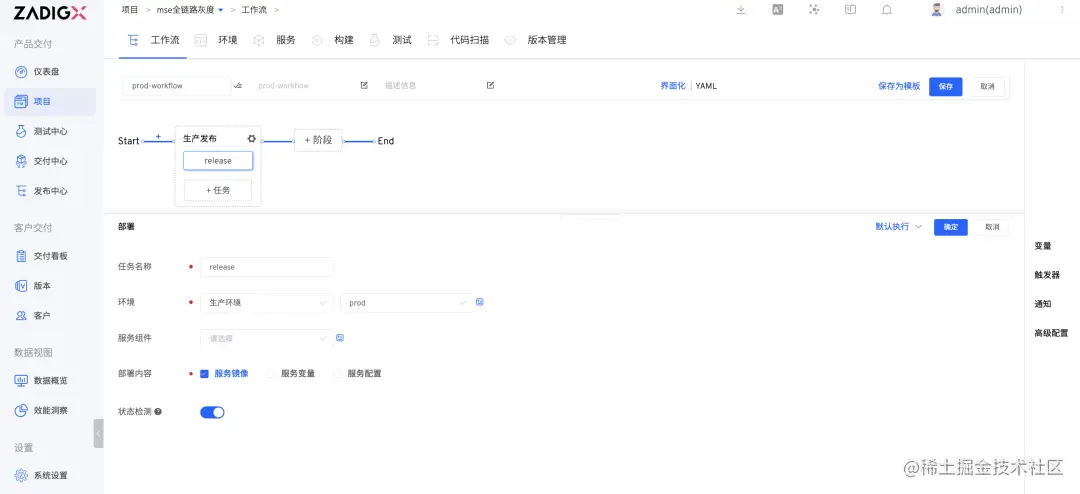Open 项目 in the sidebar

click(x=50, y=101)
